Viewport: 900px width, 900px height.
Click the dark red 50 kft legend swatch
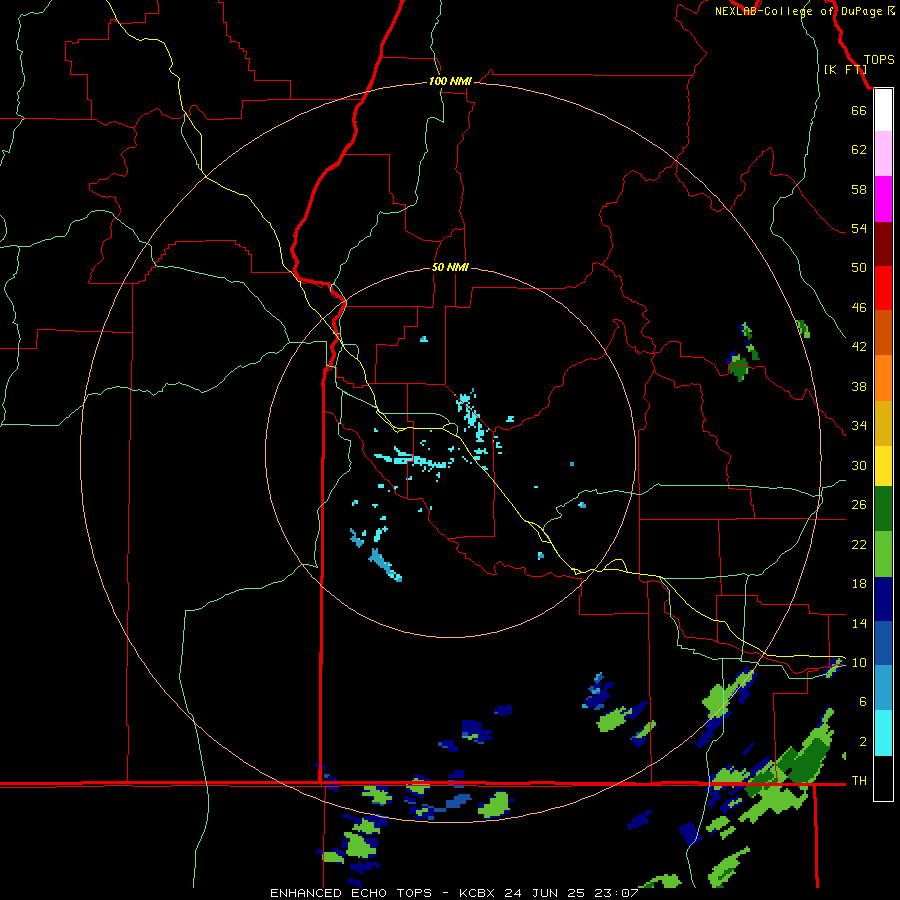[x=883, y=243]
